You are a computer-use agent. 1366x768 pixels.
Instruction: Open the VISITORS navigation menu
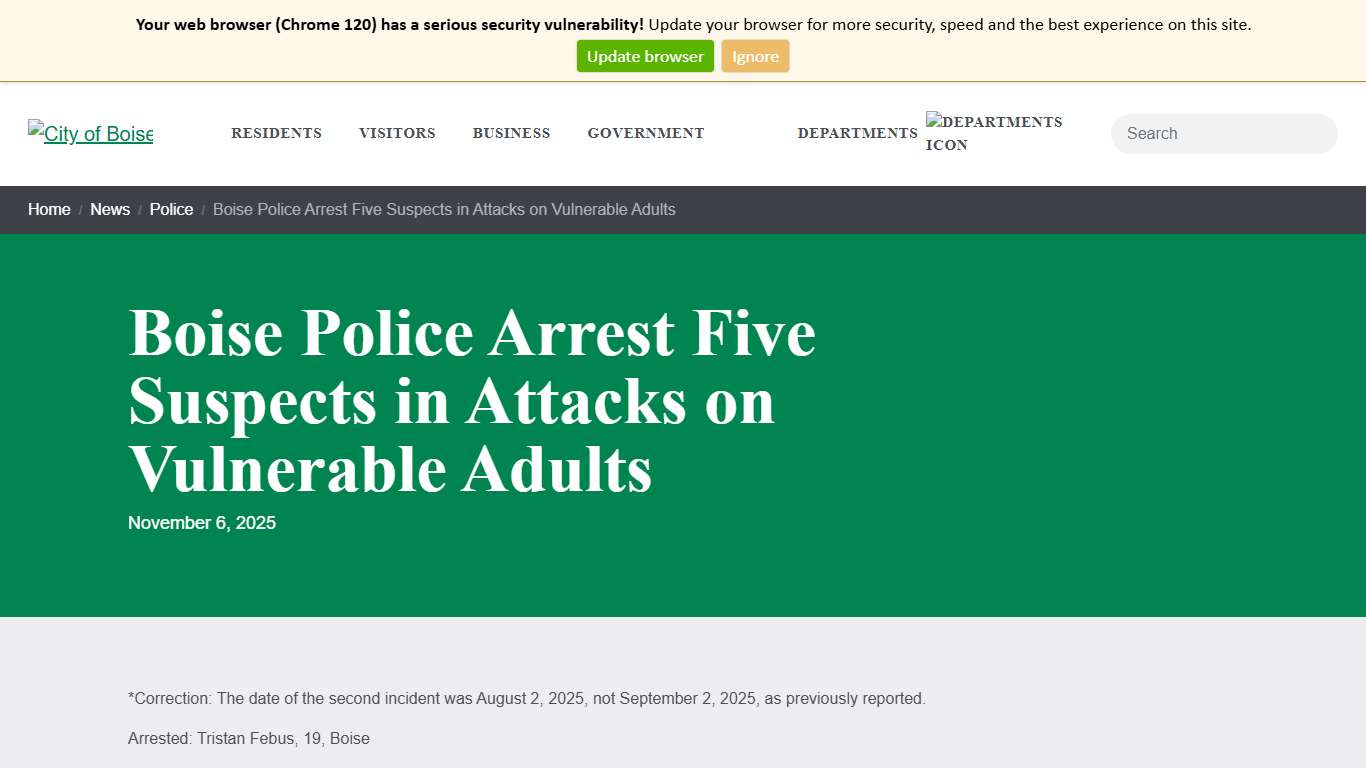(x=397, y=133)
